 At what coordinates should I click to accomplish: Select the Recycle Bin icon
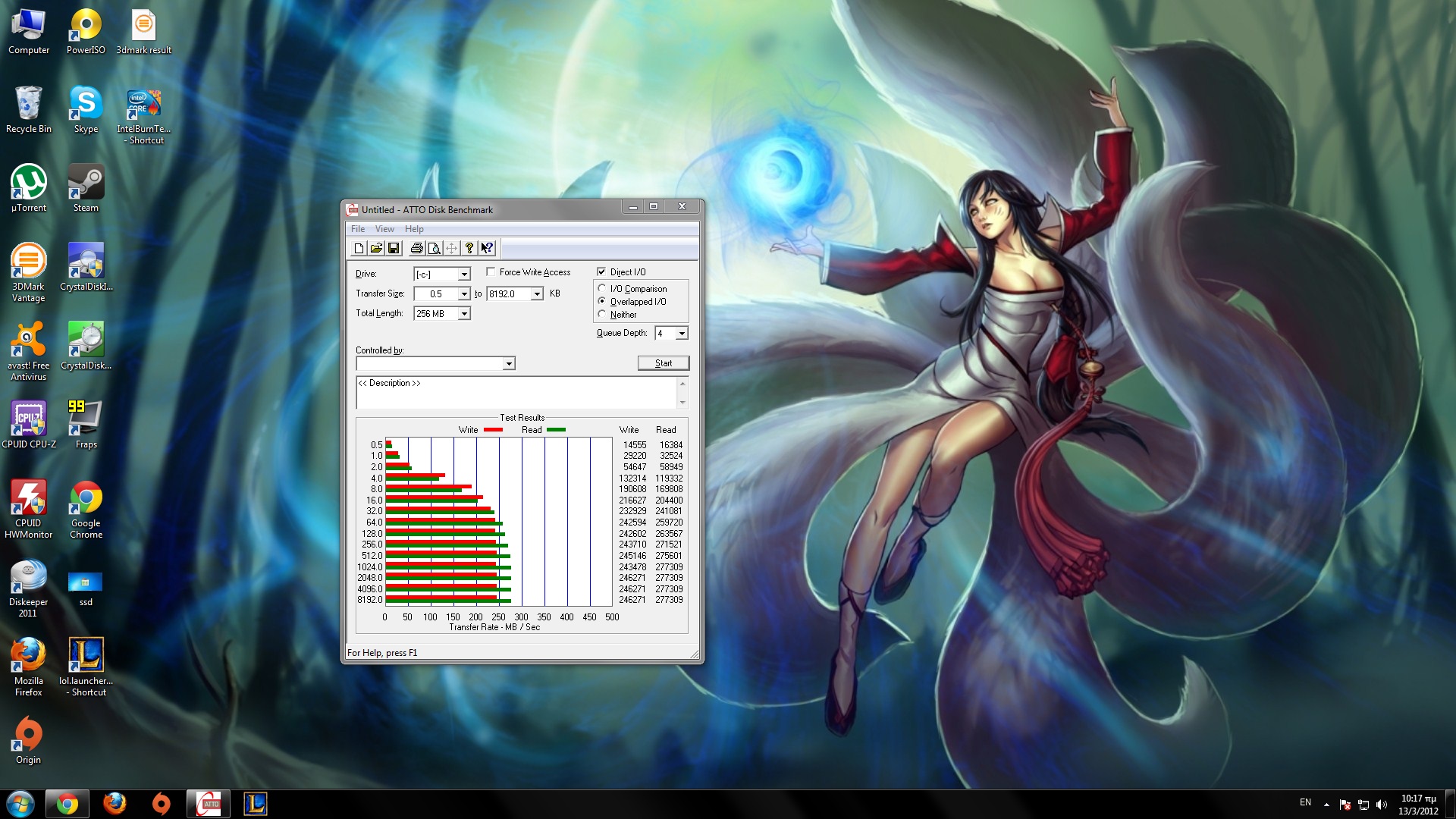click(x=29, y=110)
